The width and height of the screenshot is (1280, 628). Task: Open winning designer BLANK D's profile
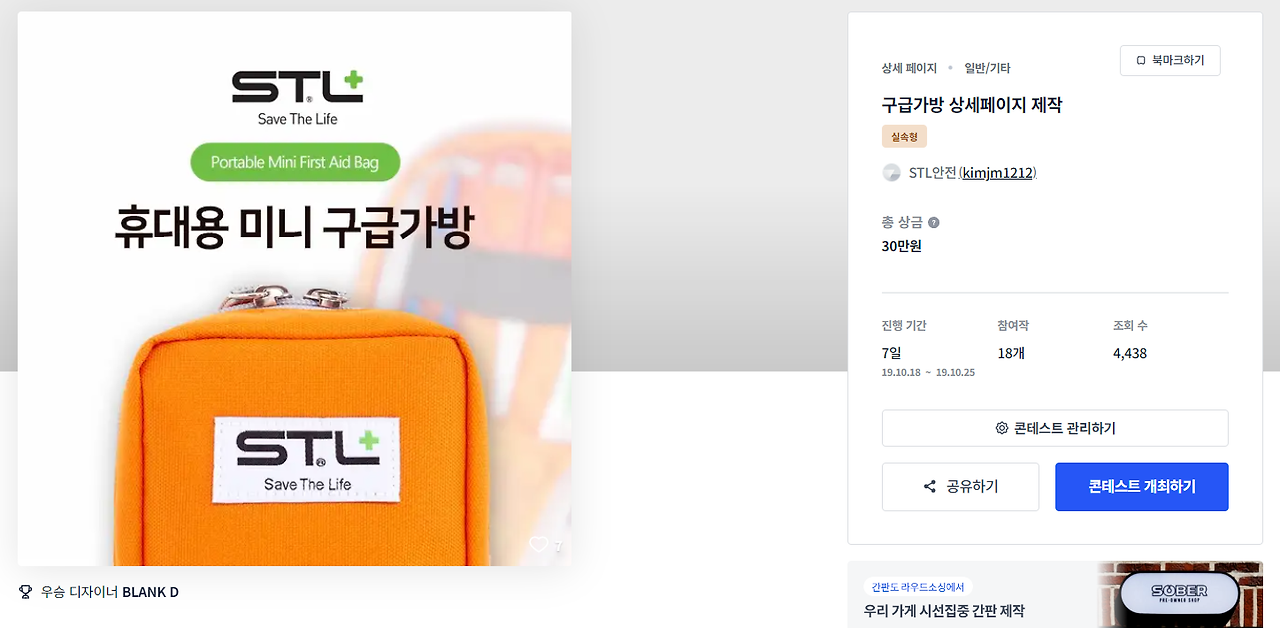(150, 592)
